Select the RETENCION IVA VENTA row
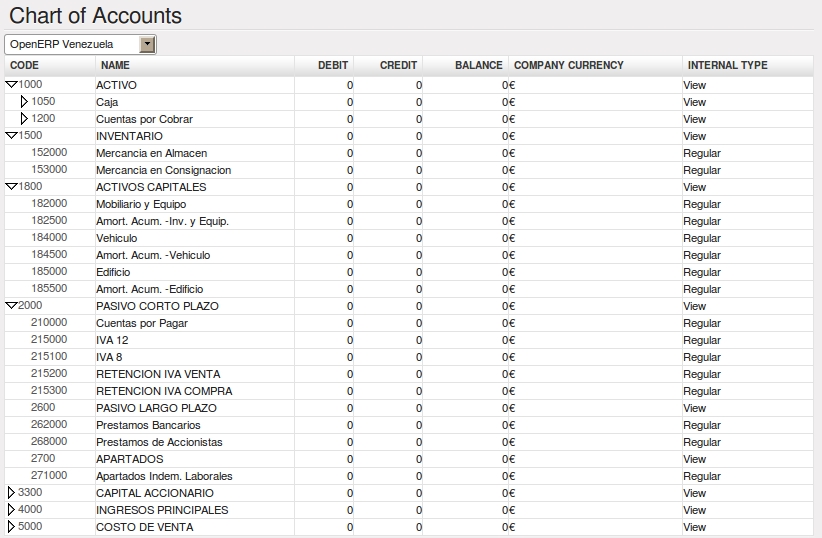This screenshot has height=538, width=822. click(409, 374)
